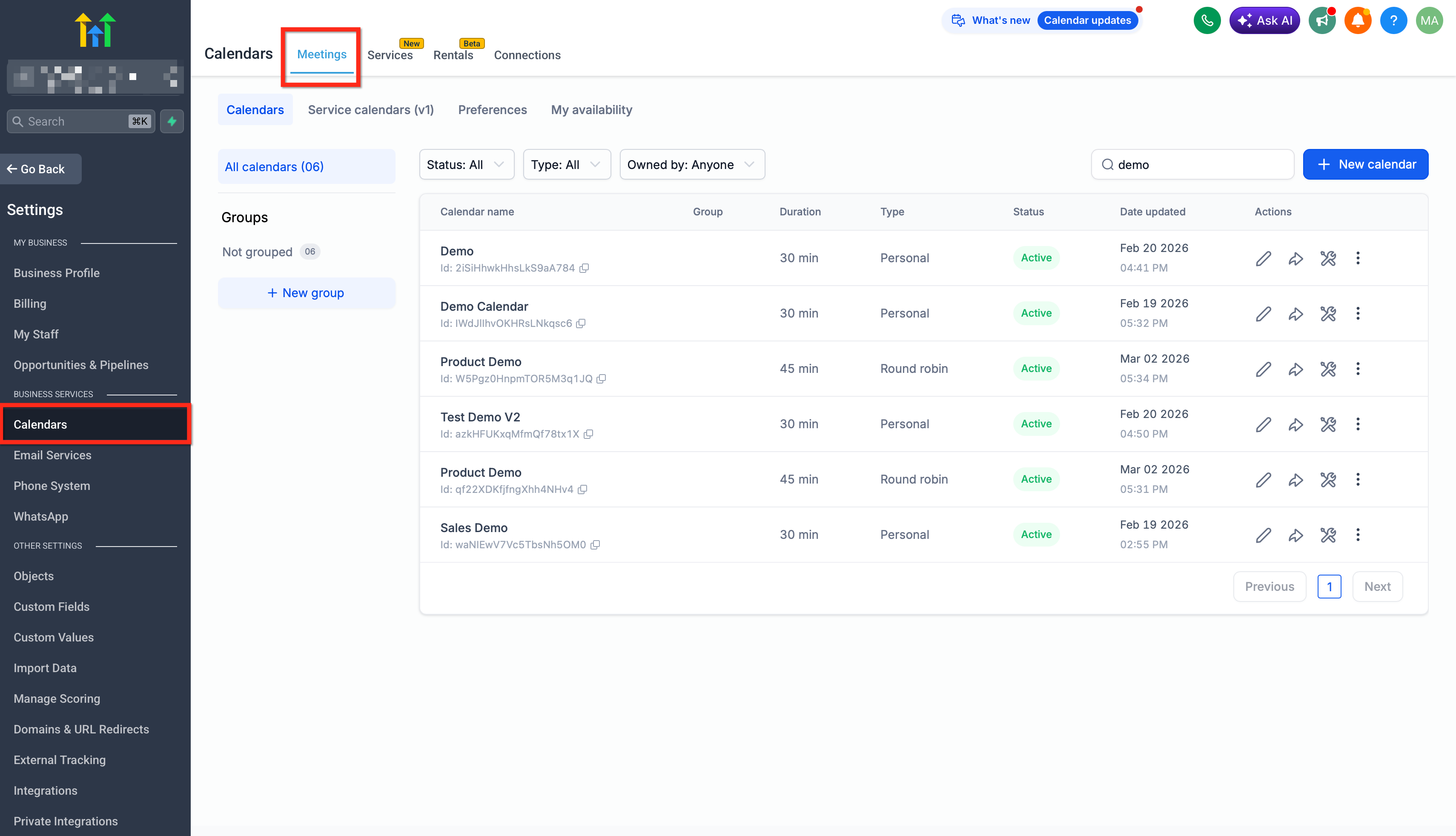Open the blue help question mark icon
Viewport: 1456px width, 836px height.
[1393, 21]
